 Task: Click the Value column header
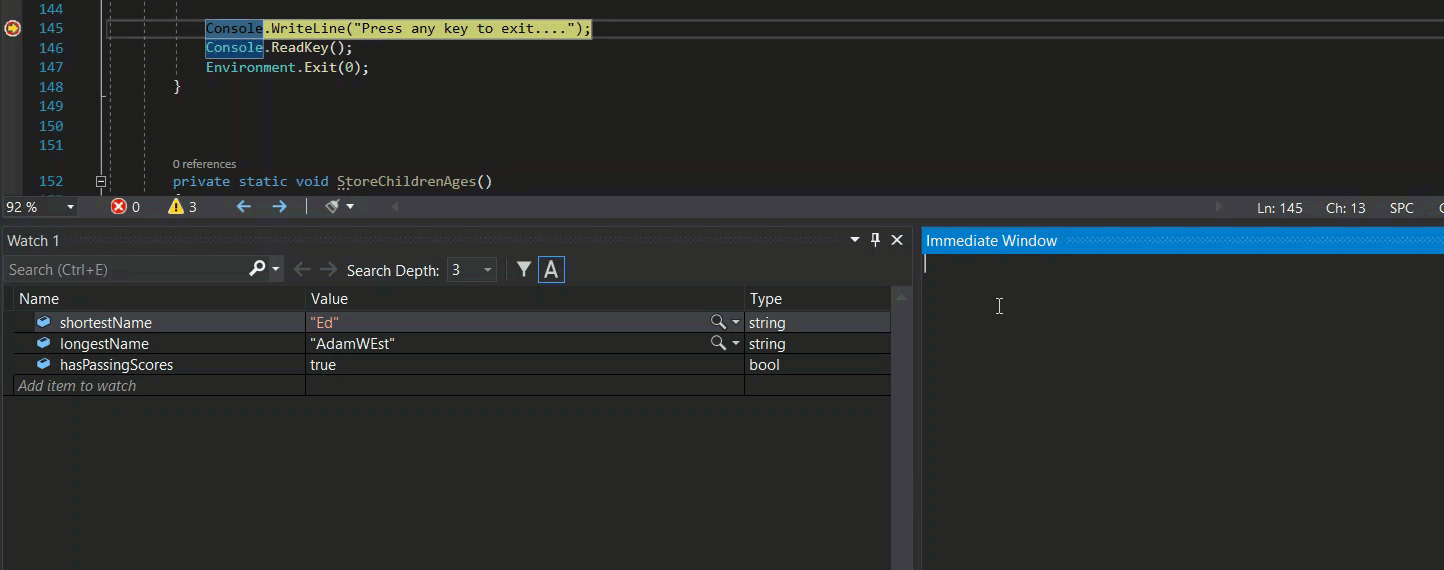pos(525,299)
